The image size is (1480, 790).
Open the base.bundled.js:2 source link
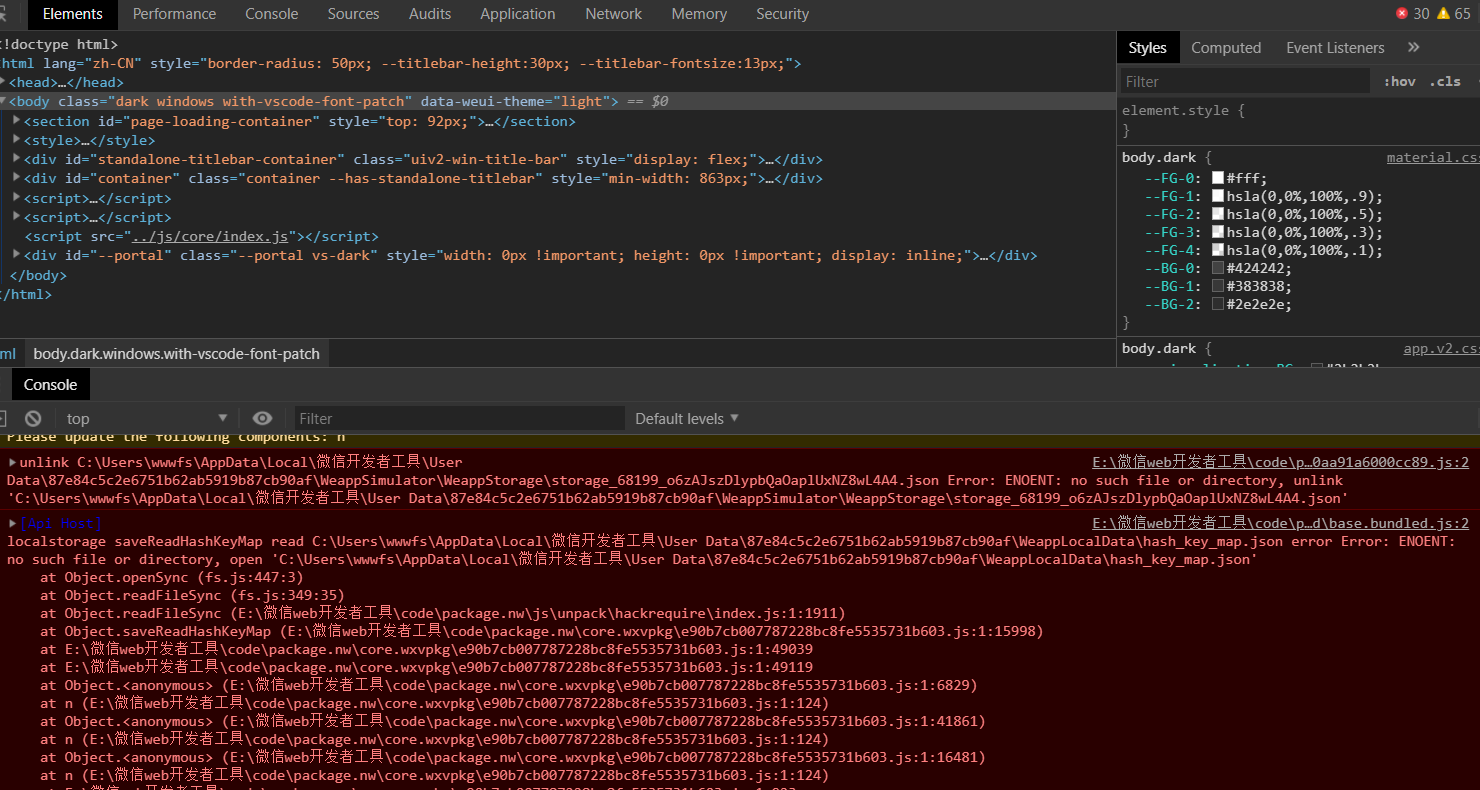pyautogui.click(x=1280, y=523)
